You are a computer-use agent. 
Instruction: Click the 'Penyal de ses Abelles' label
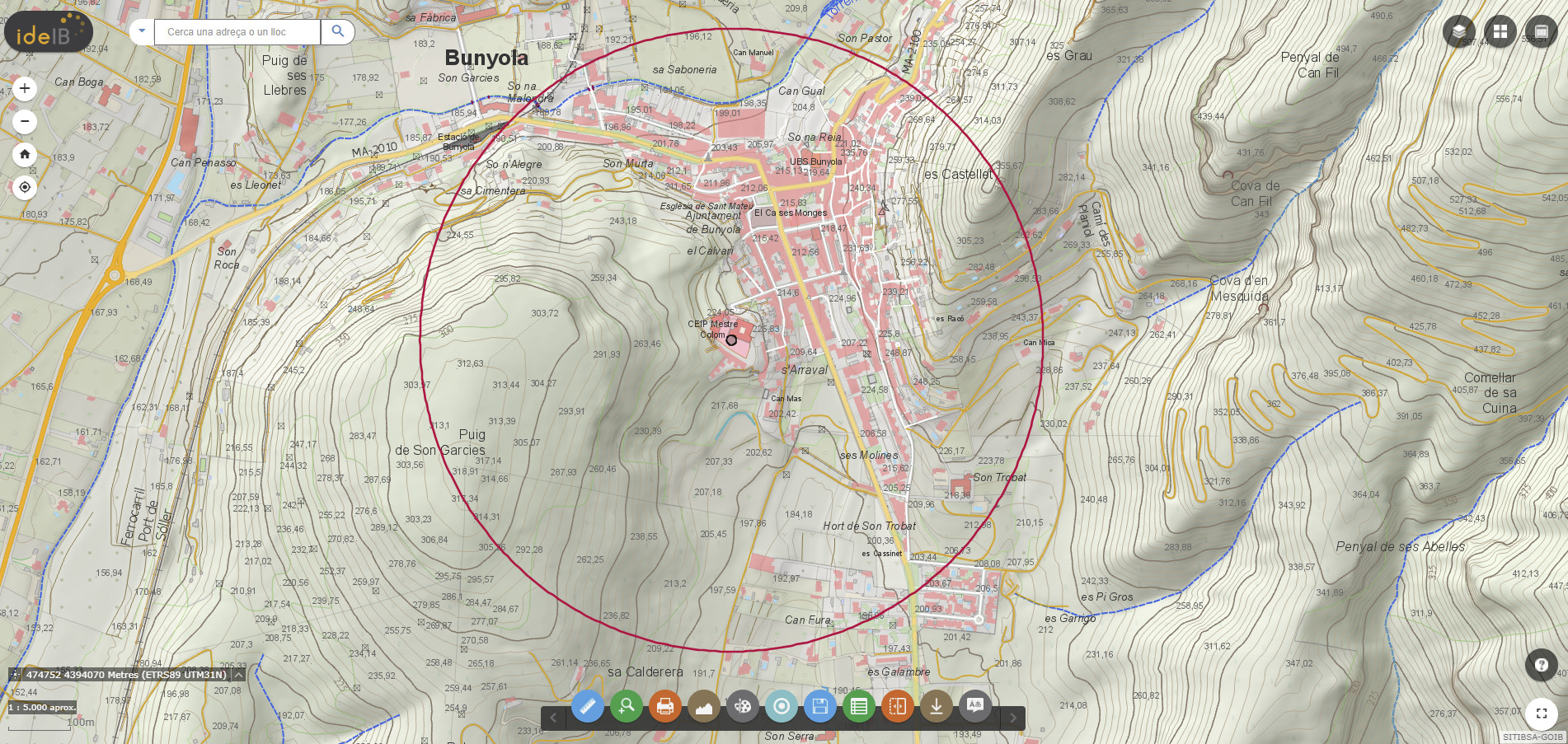(1401, 546)
